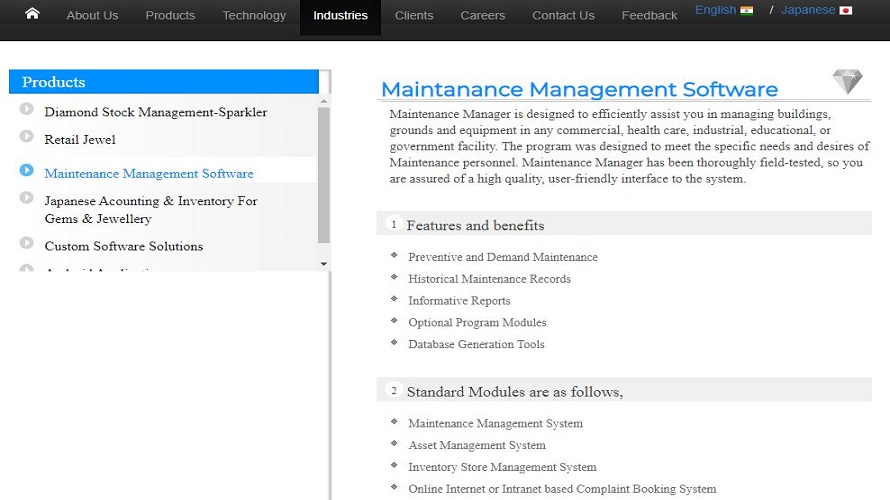The height and width of the screenshot is (500, 890).
Task: Click the Products panel header
Action: [164, 82]
